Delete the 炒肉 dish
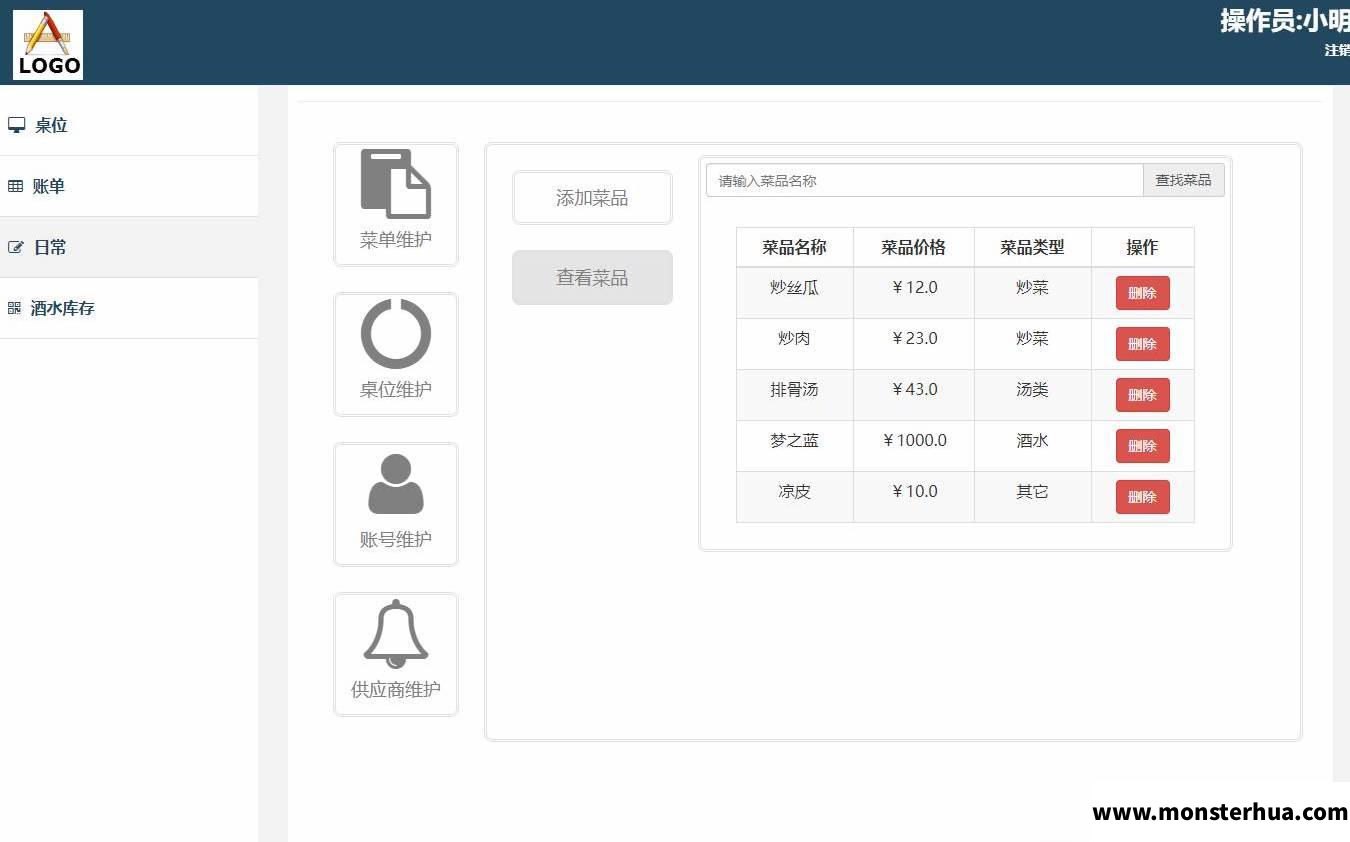Image resolution: width=1350 pixels, height=842 pixels. [1142, 344]
